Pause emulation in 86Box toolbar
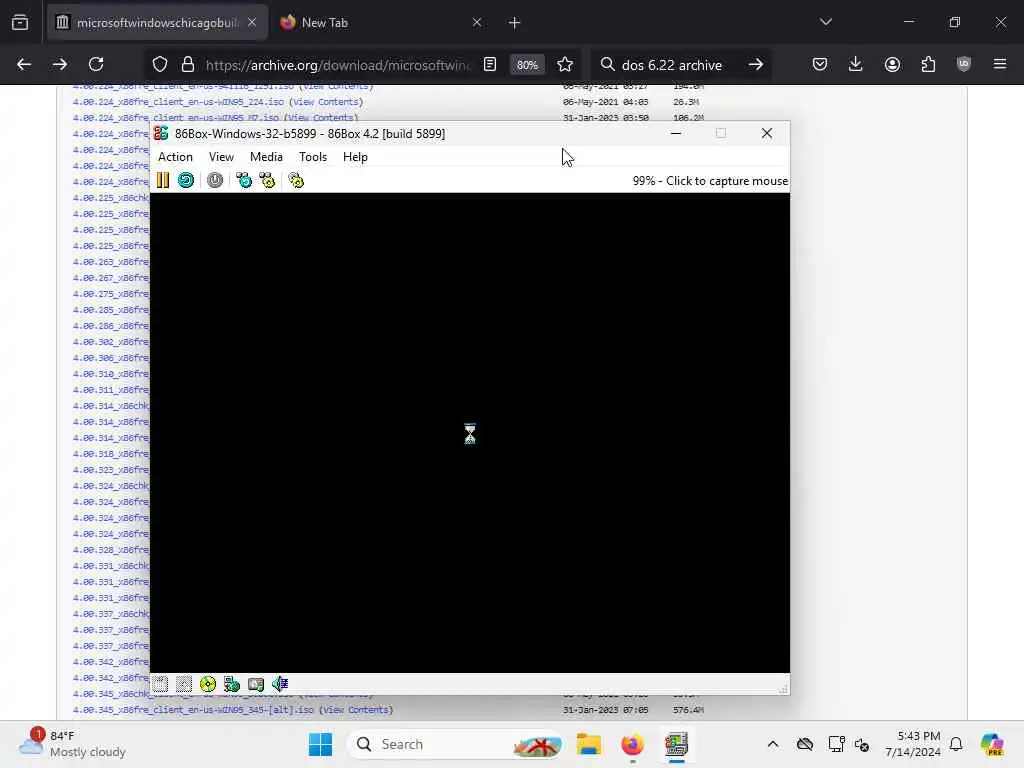Viewport: 1024px width, 768px height. pyautogui.click(x=163, y=180)
